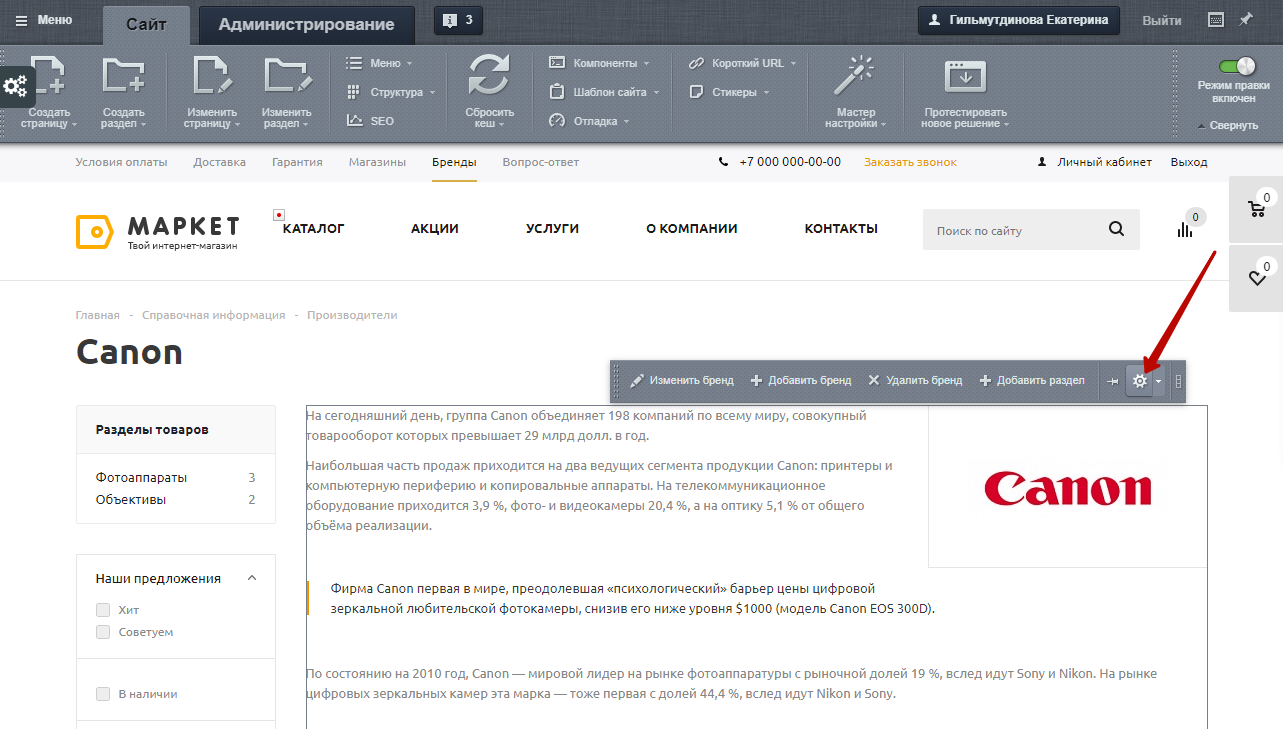Open the favorites heart icon

tap(1256, 279)
